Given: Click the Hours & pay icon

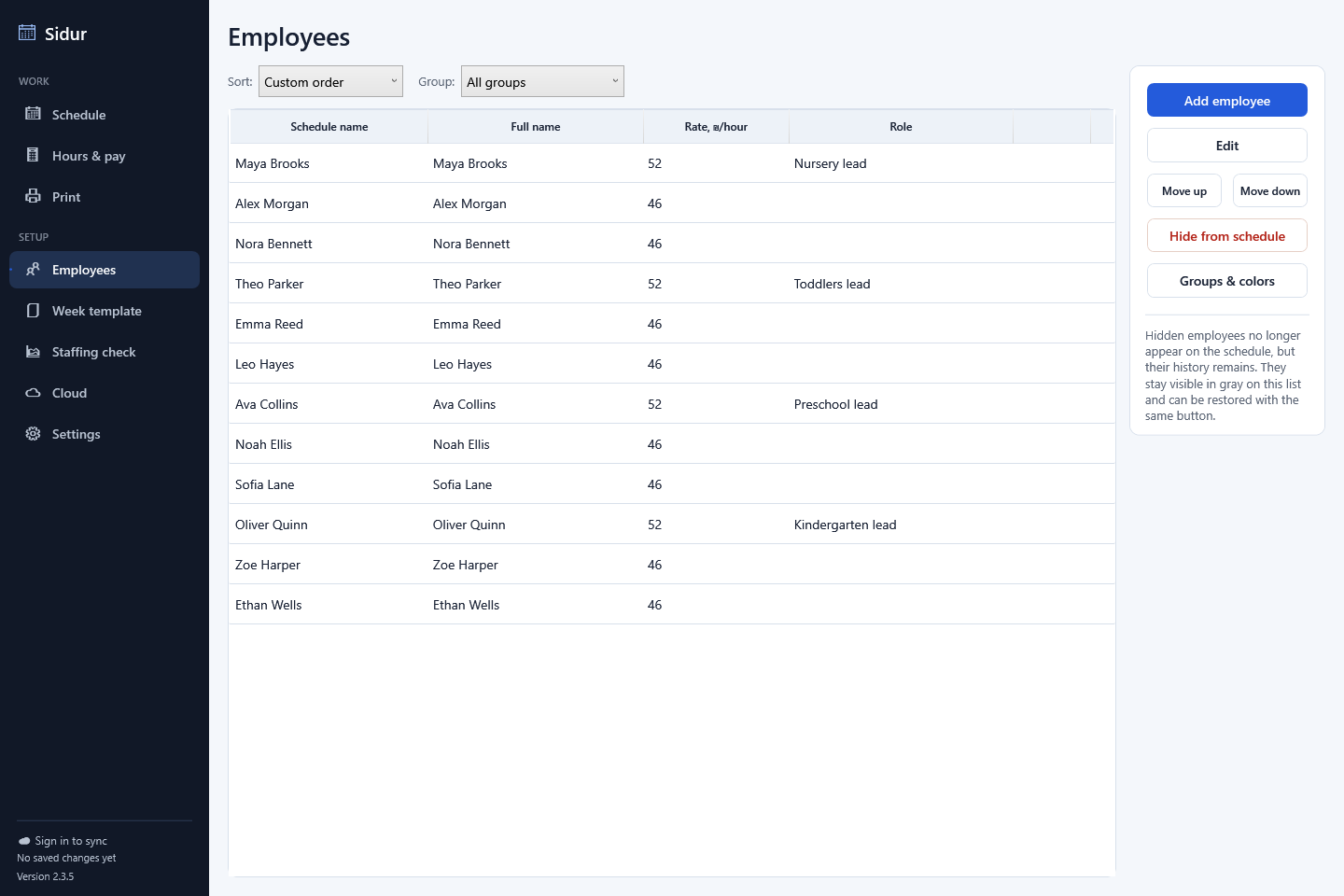Looking at the screenshot, I should (x=33, y=155).
